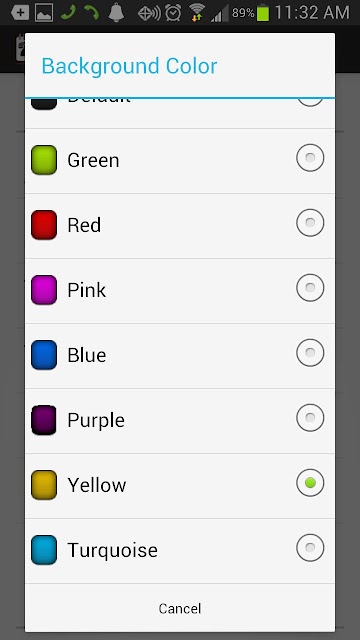360x640 pixels.
Task: Tap the missed call arrow icon
Action: pyautogui.click(x=92, y=13)
